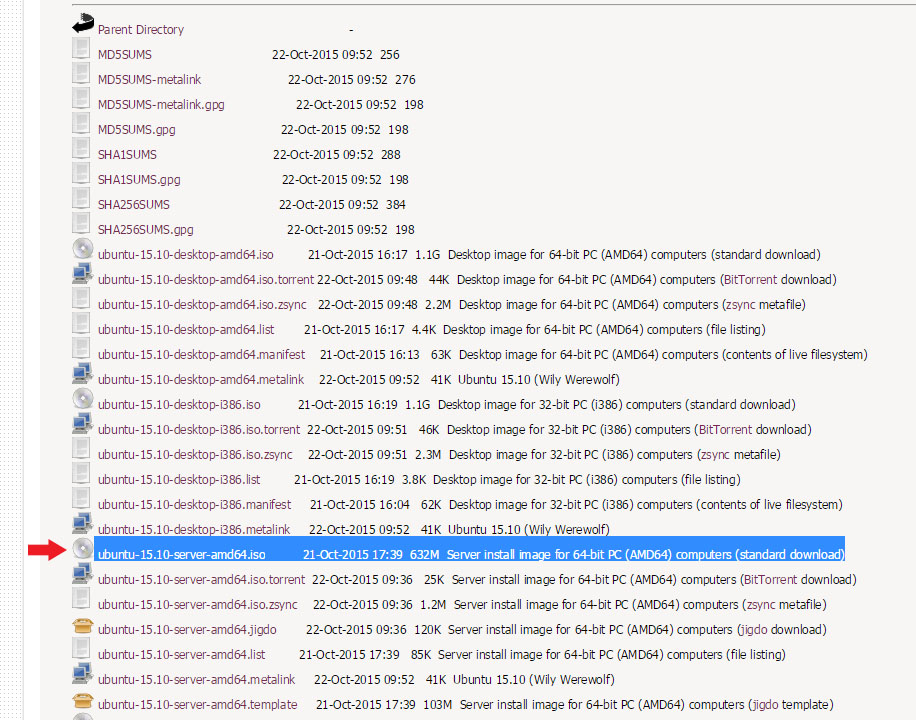The image size is (916, 720).
Task: Follow BitTorrent link in server-amd64 torrent description
Action: [771, 580]
